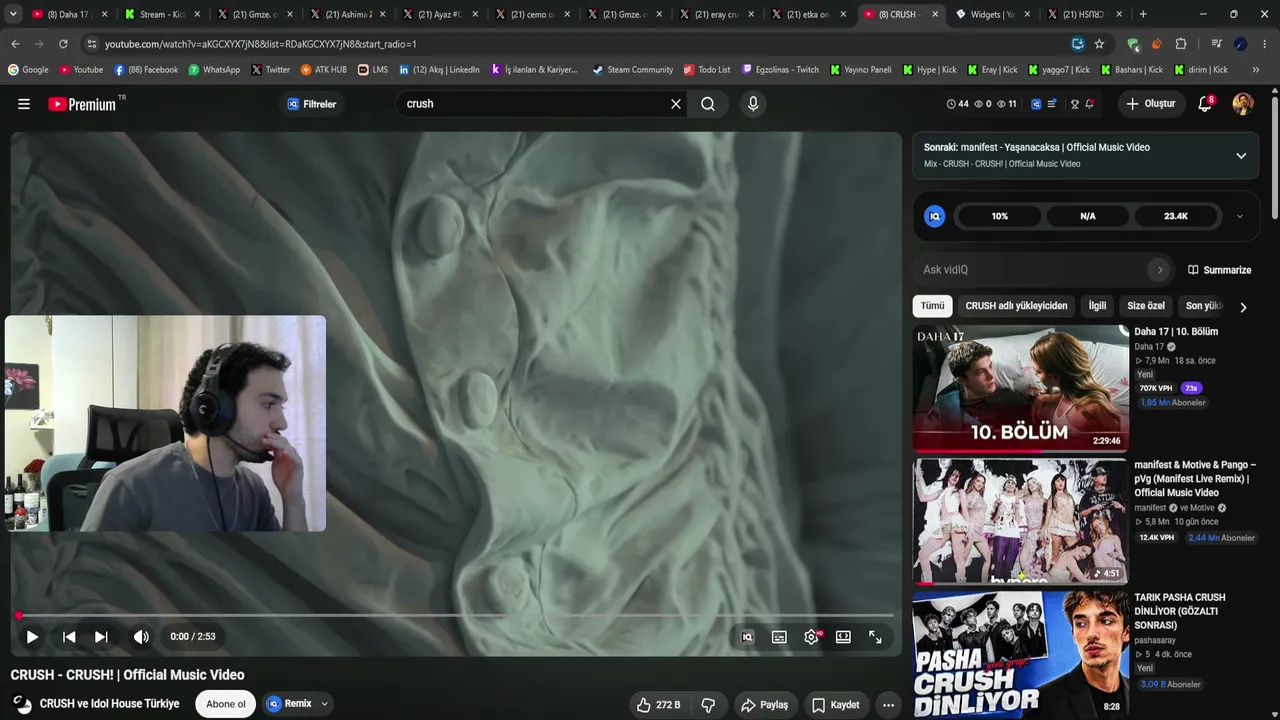Screen dimensions: 1280x720
Task: Skip to the next video
Action: [x=101, y=637]
